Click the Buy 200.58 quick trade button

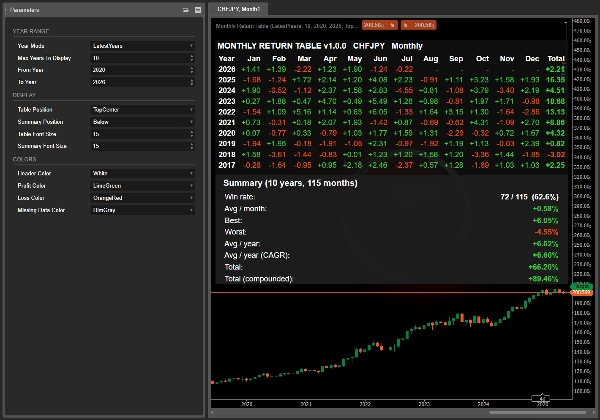[x=418, y=25]
